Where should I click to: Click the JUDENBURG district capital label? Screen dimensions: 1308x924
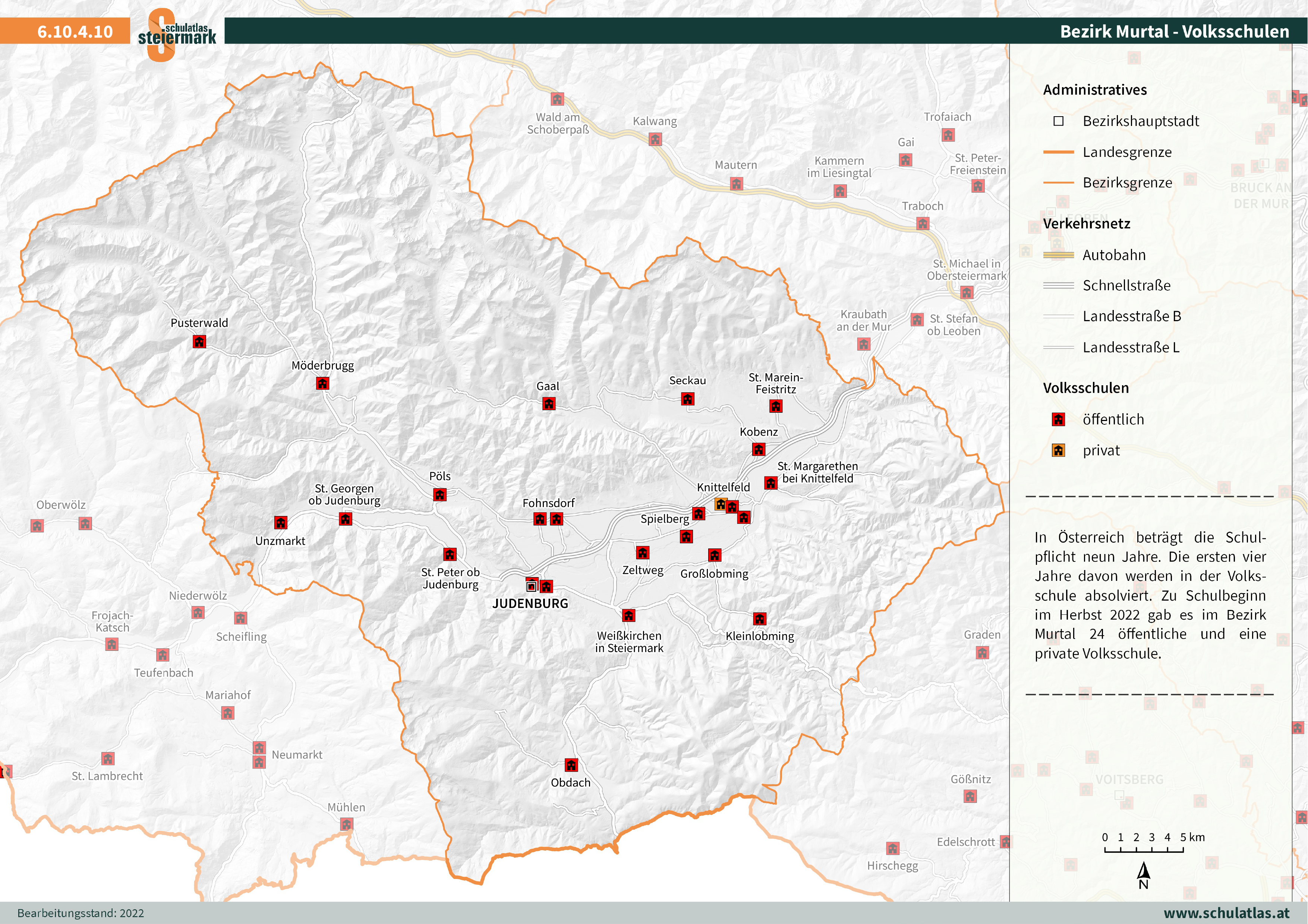(530, 604)
